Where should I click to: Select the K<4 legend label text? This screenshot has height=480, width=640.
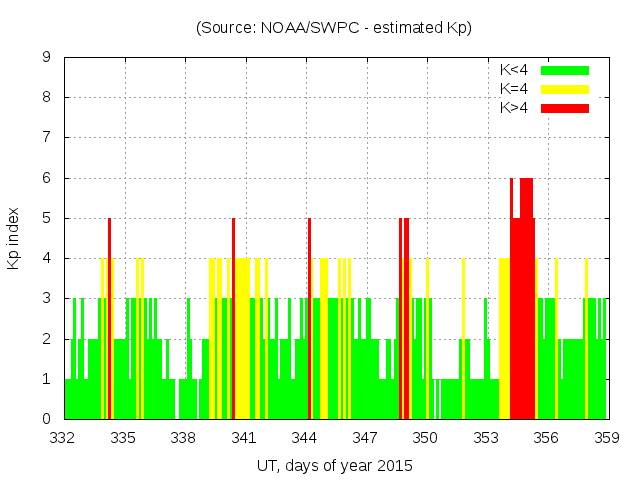click(x=515, y=70)
